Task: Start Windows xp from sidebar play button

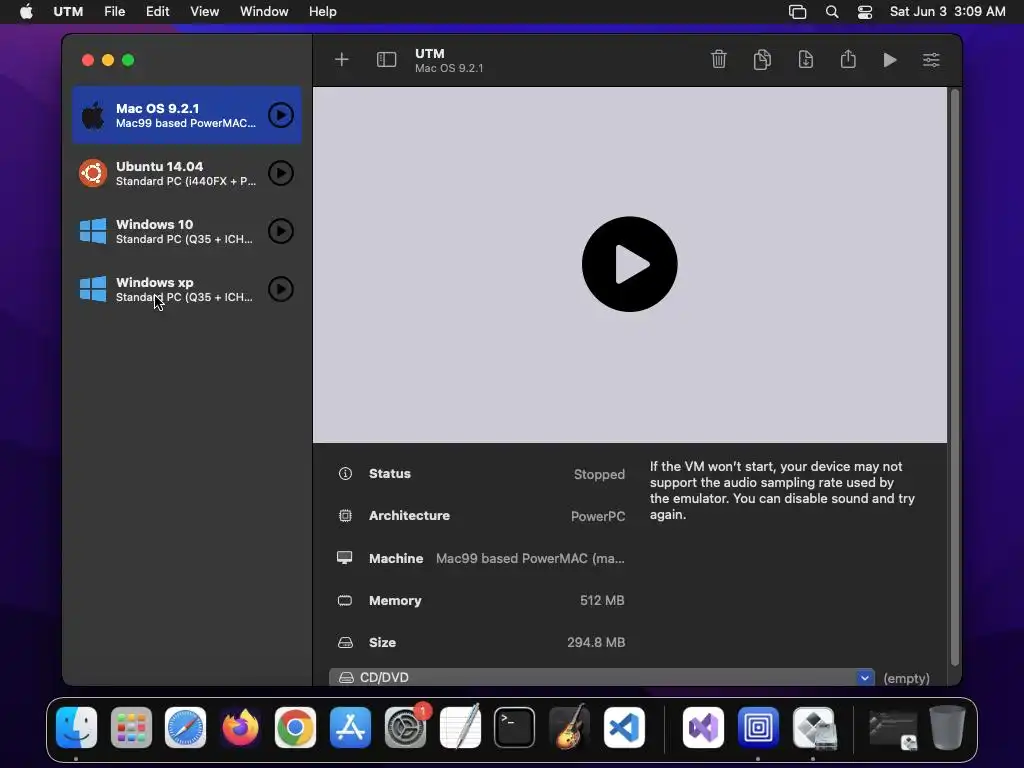Action: pos(281,289)
